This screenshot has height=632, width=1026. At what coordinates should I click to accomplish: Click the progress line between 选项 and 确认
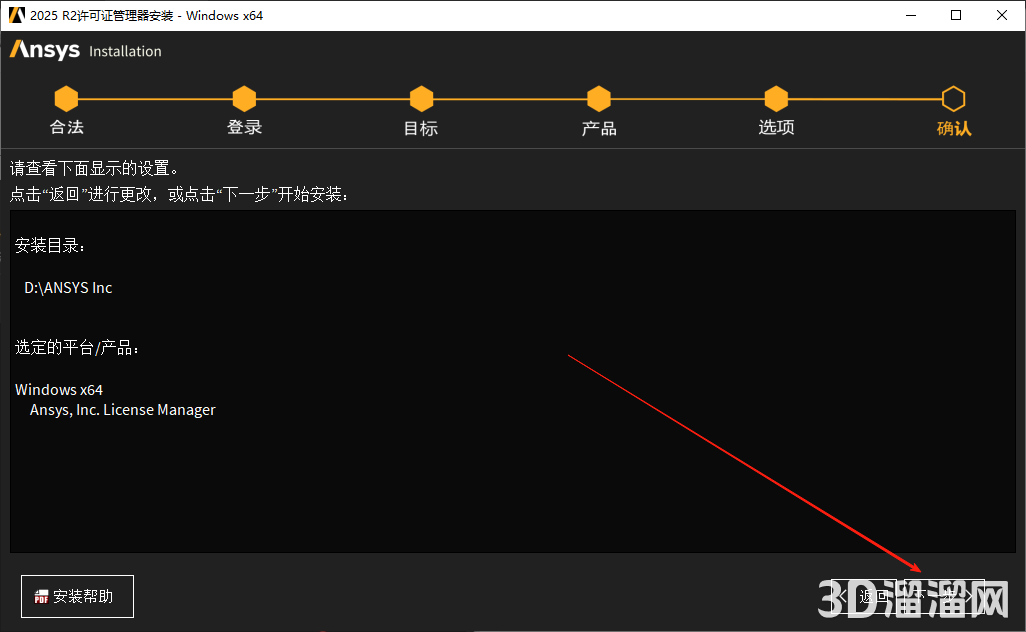864,97
